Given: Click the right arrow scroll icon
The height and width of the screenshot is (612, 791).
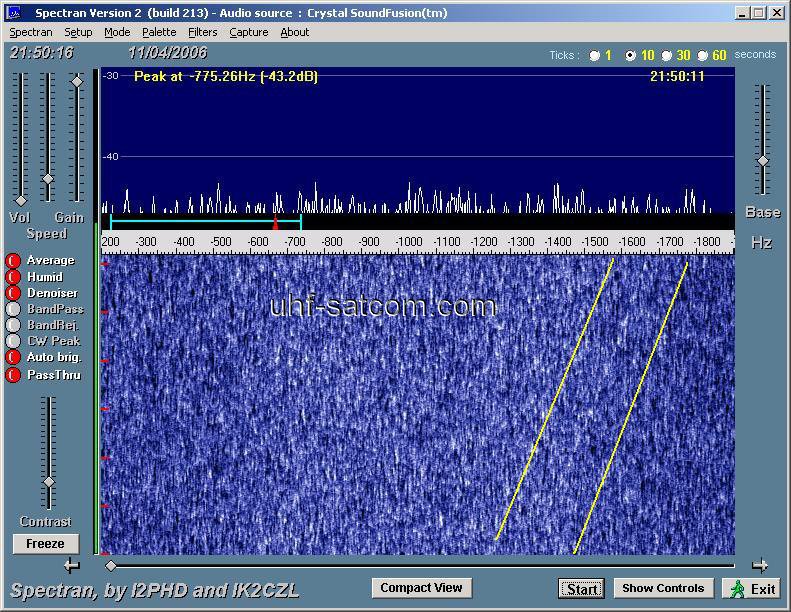Looking at the screenshot, I should 760,566.
